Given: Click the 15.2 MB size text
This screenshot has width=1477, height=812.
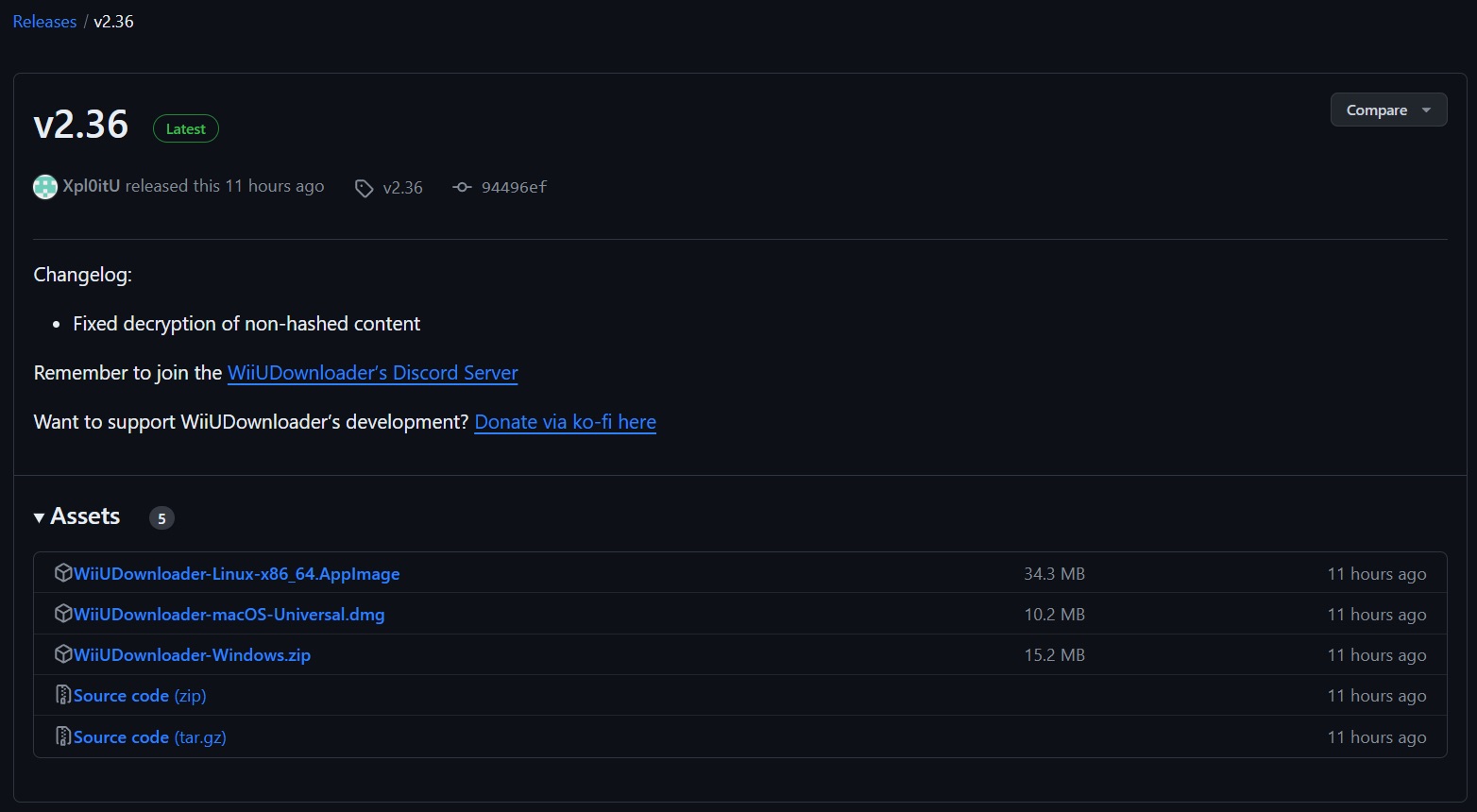Looking at the screenshot, I should (1055, 655).
